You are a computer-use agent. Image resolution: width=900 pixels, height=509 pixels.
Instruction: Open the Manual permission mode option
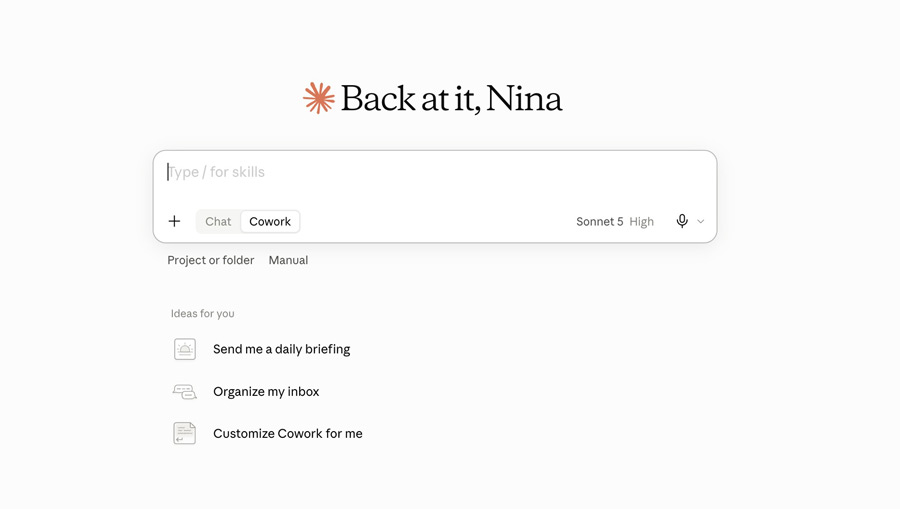288,260
